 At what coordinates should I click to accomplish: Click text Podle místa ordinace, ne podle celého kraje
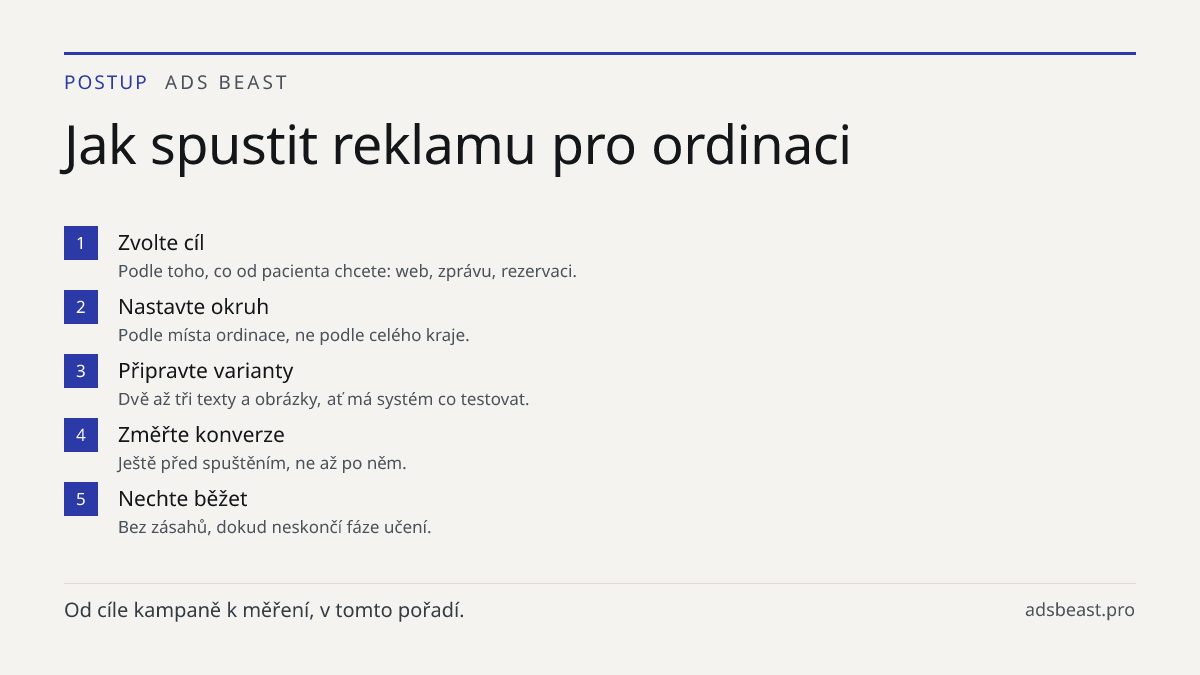[294, 335]
